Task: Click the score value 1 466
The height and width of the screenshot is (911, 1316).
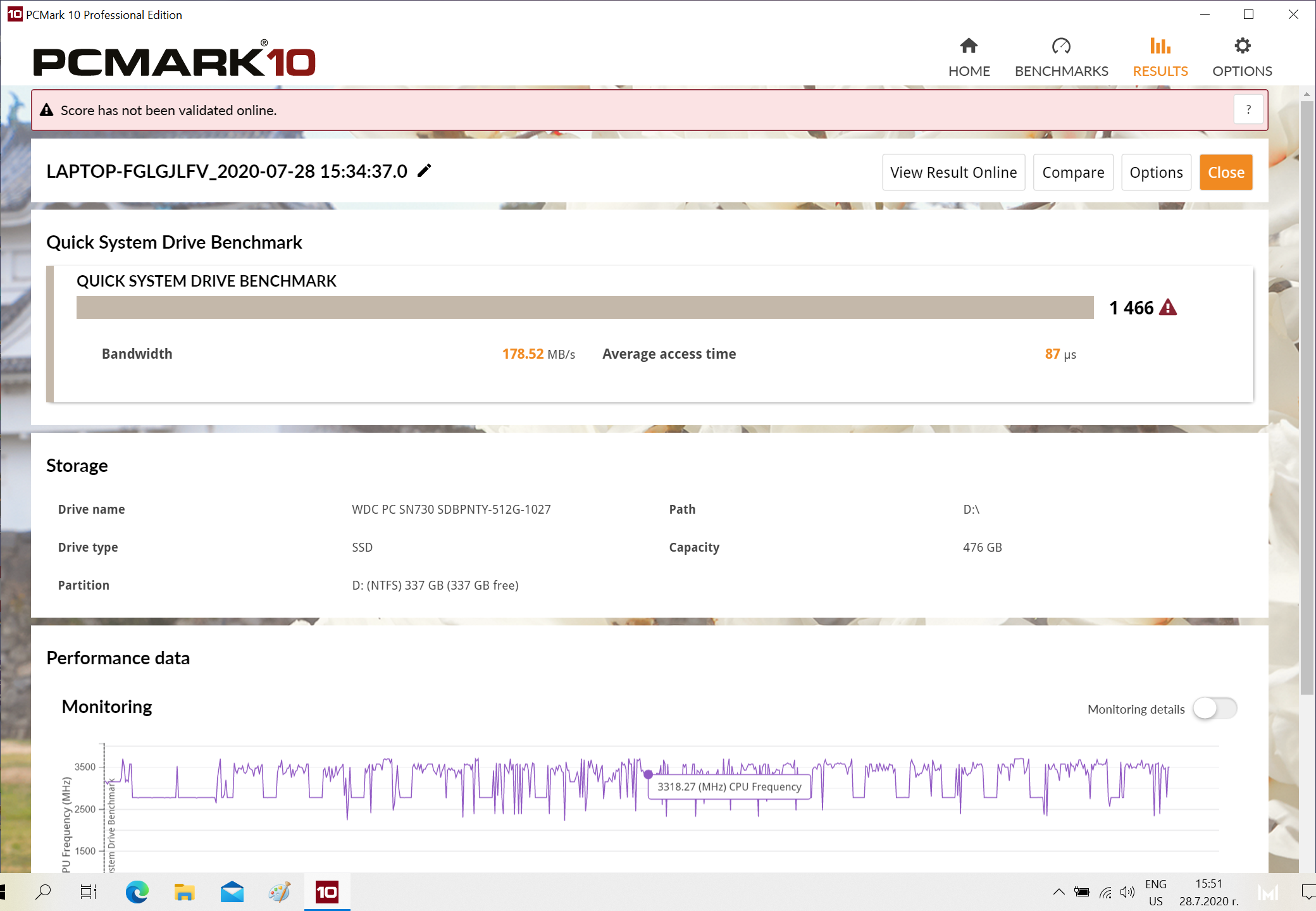Action: coord(1131,307)
